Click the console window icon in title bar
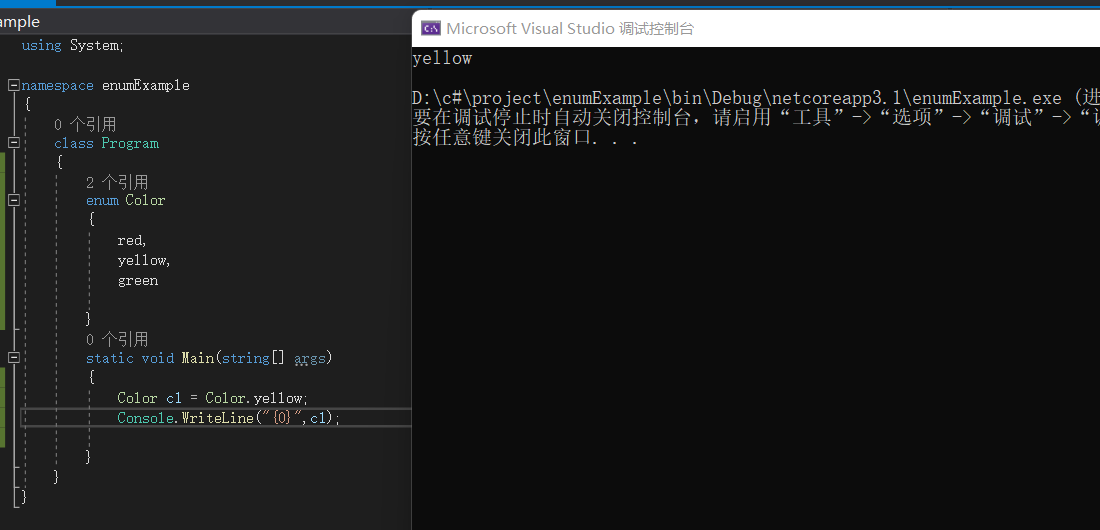1100x530 pixels. coord(430,28)
